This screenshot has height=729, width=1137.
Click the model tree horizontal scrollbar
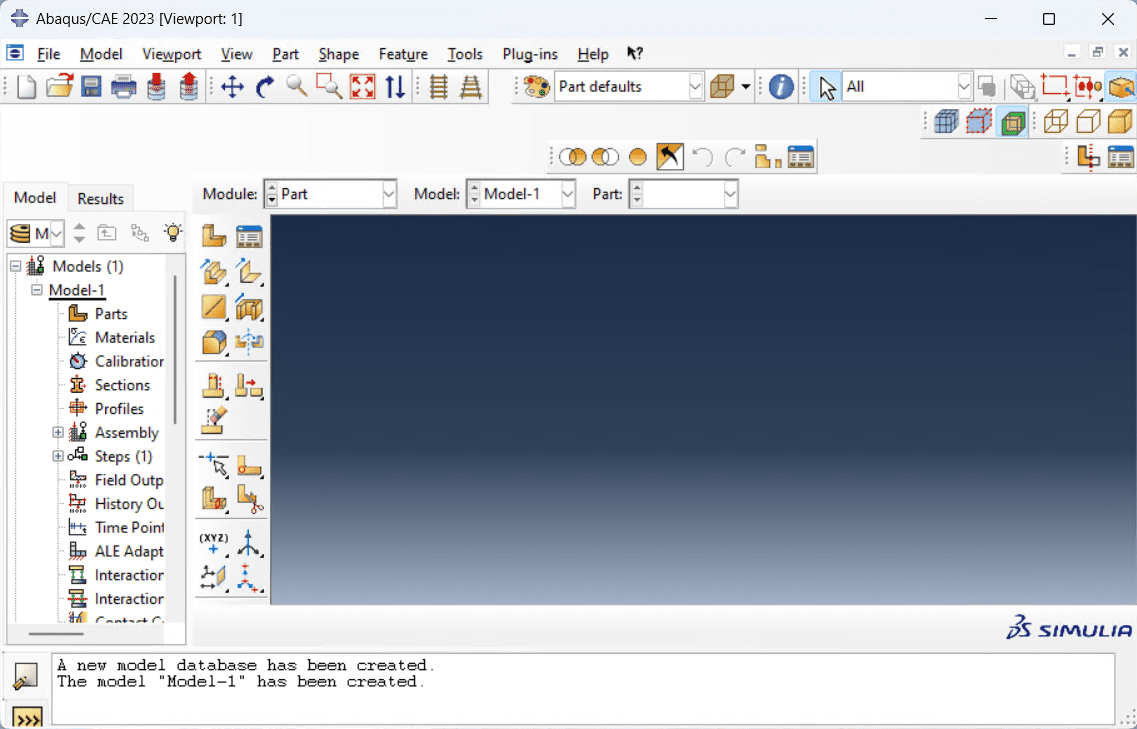coord(56,633)
